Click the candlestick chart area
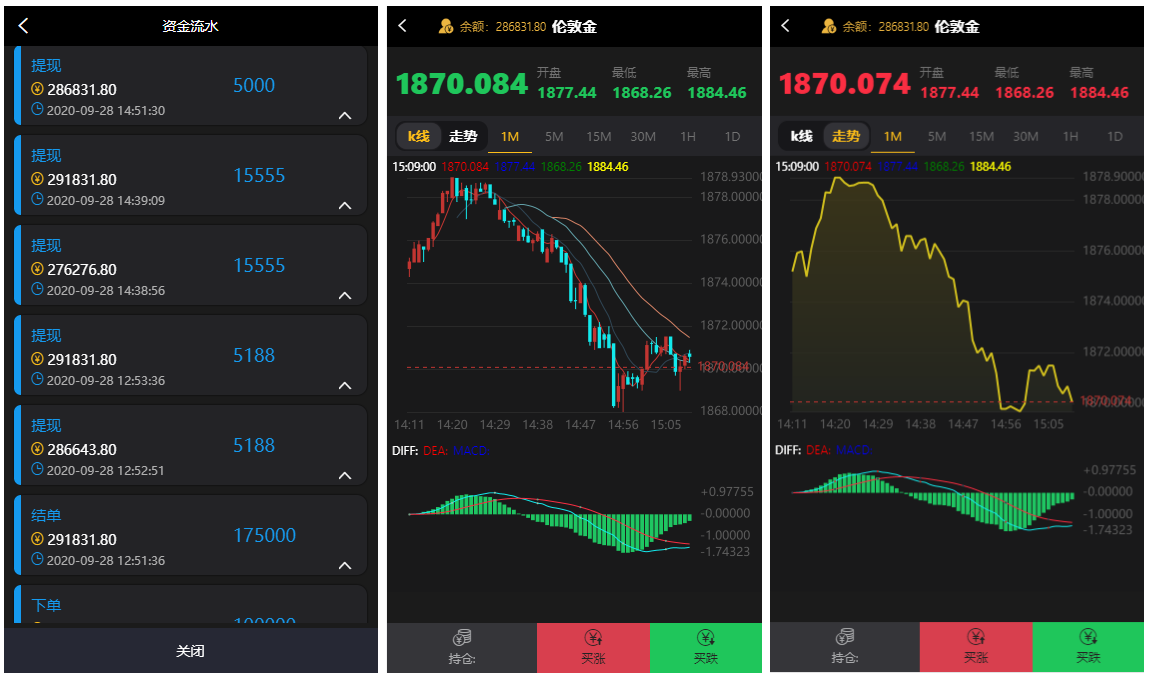 click(x=550, y=293)
